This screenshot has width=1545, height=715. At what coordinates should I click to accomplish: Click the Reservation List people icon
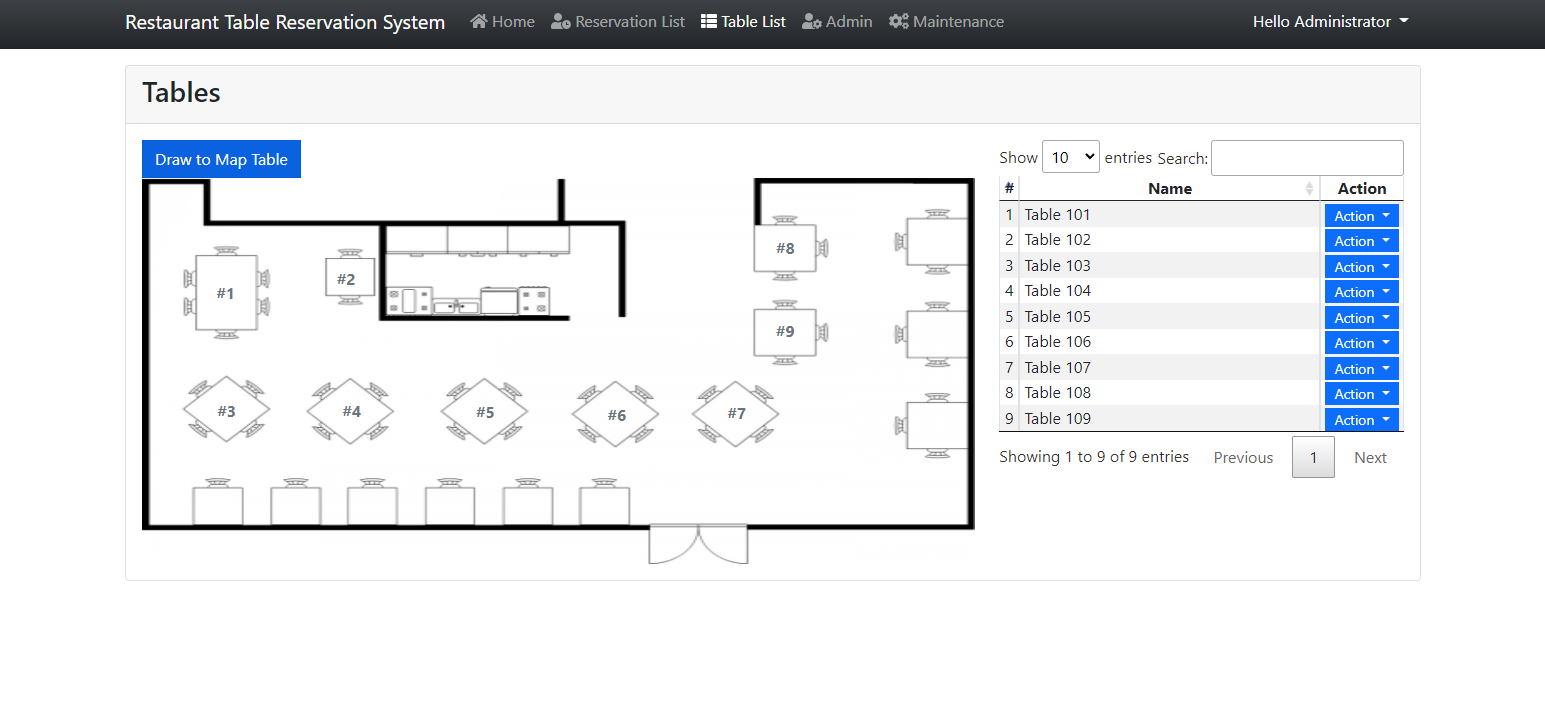pyautogui.click(x=559, y=21)
